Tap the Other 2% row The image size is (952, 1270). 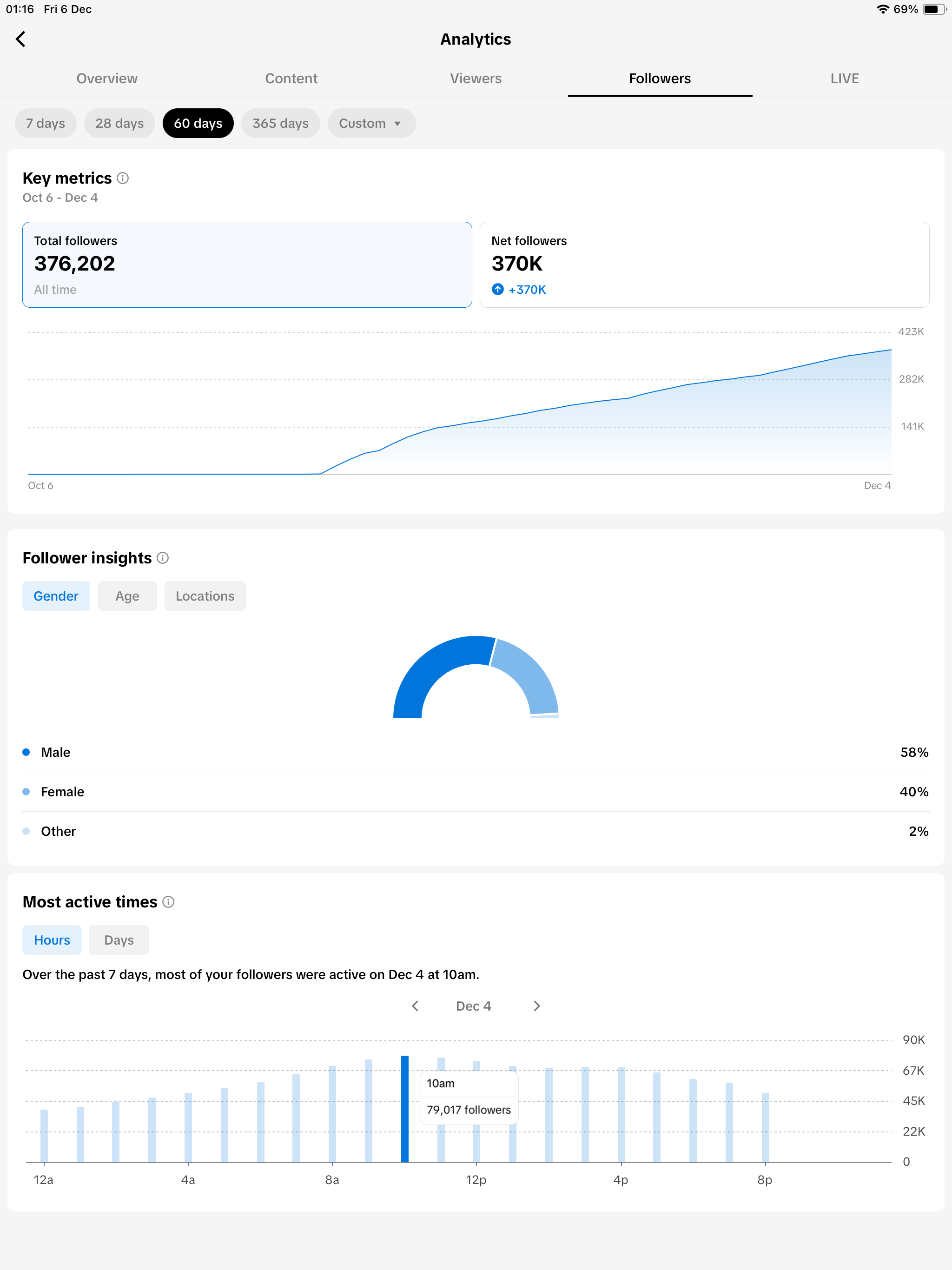point(476,831)
